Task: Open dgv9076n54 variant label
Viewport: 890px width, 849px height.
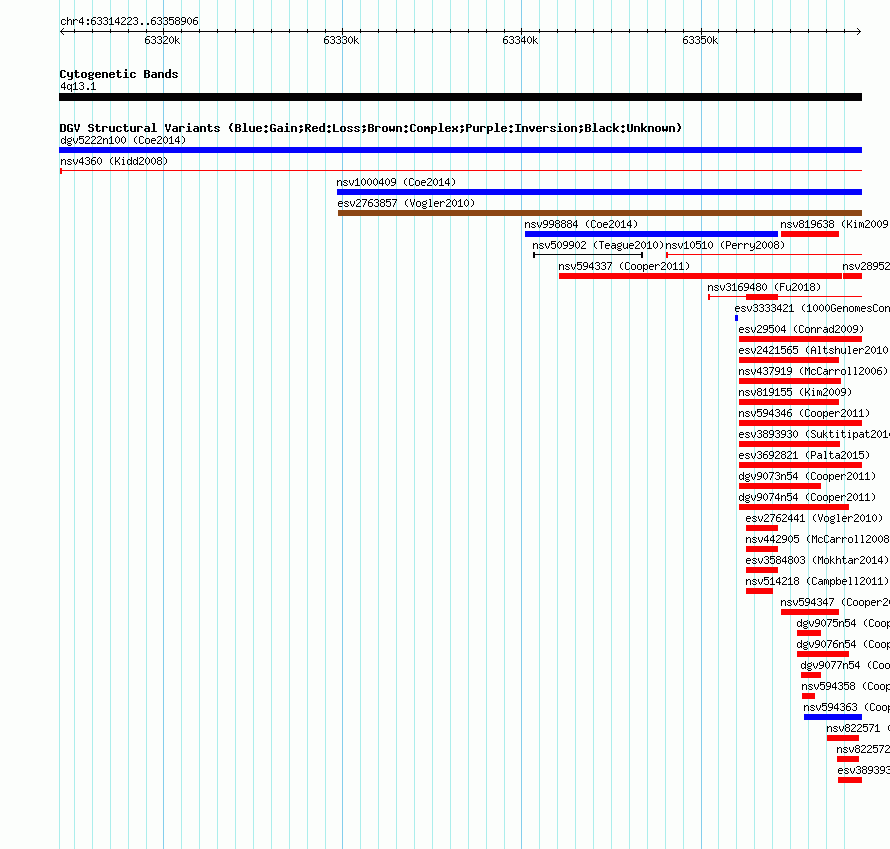Action: [842, 644]
